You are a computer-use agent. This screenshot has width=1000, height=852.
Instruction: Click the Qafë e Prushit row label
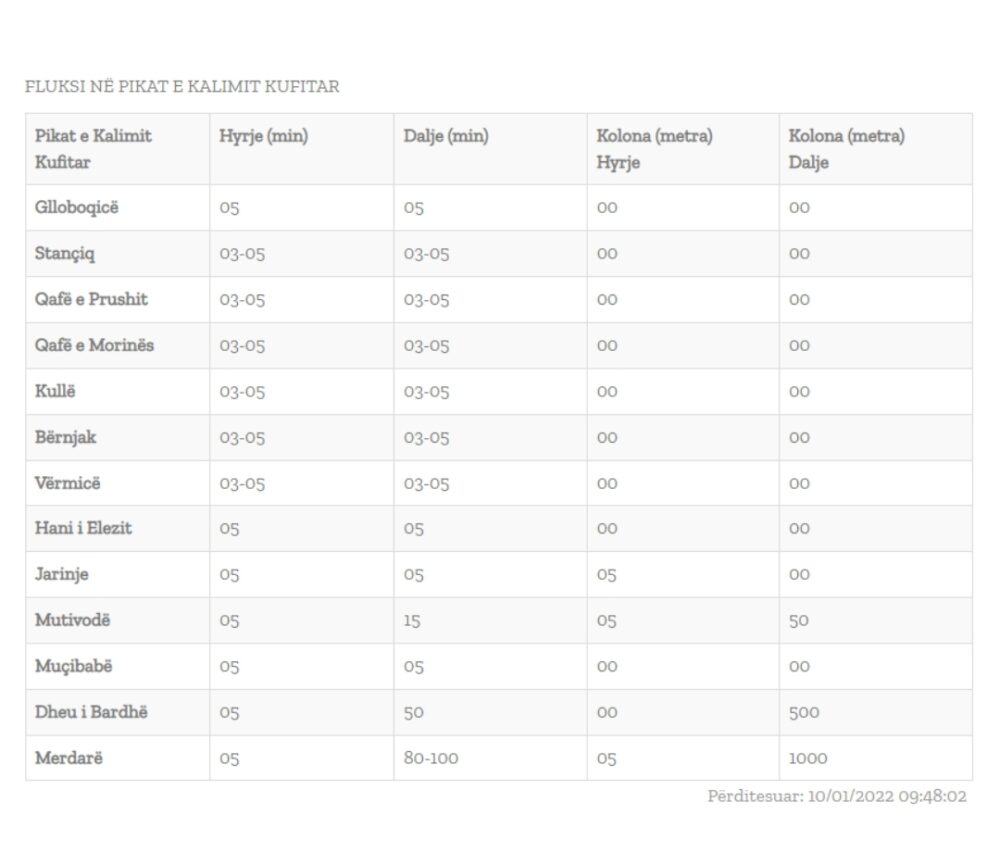coord(91,299)
